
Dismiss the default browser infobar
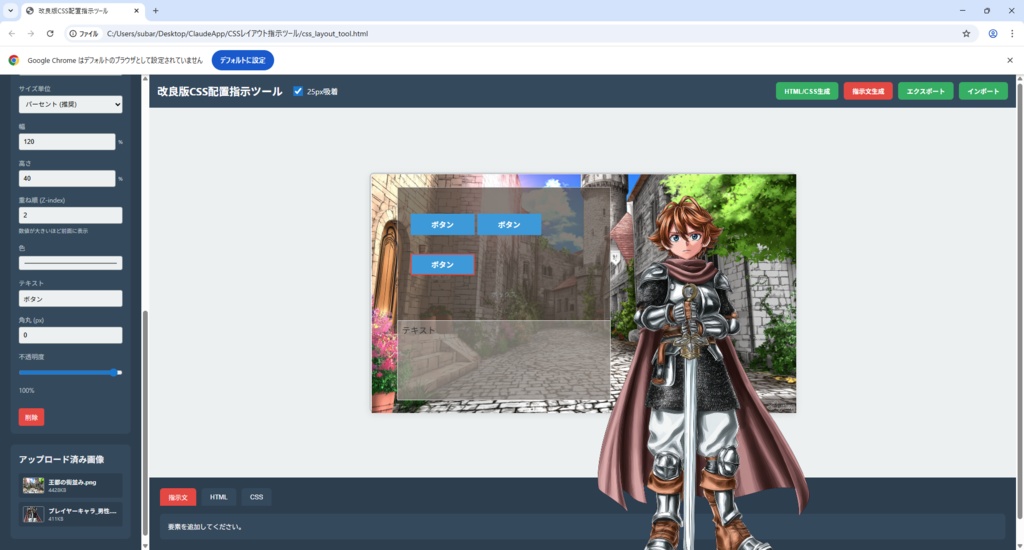coord(1010,60)
